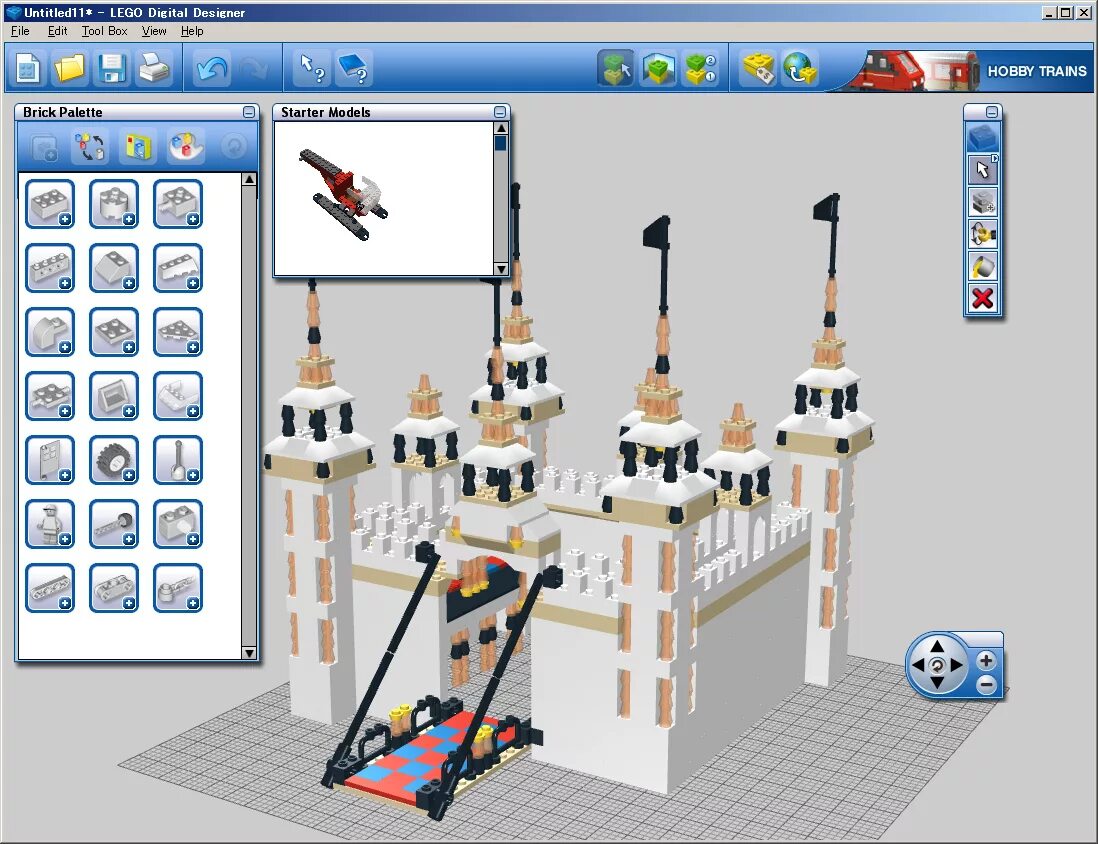The height and width of the screenshot is (844, 1098).
Task: Expand the slope brick group
Action: point(114,268)
